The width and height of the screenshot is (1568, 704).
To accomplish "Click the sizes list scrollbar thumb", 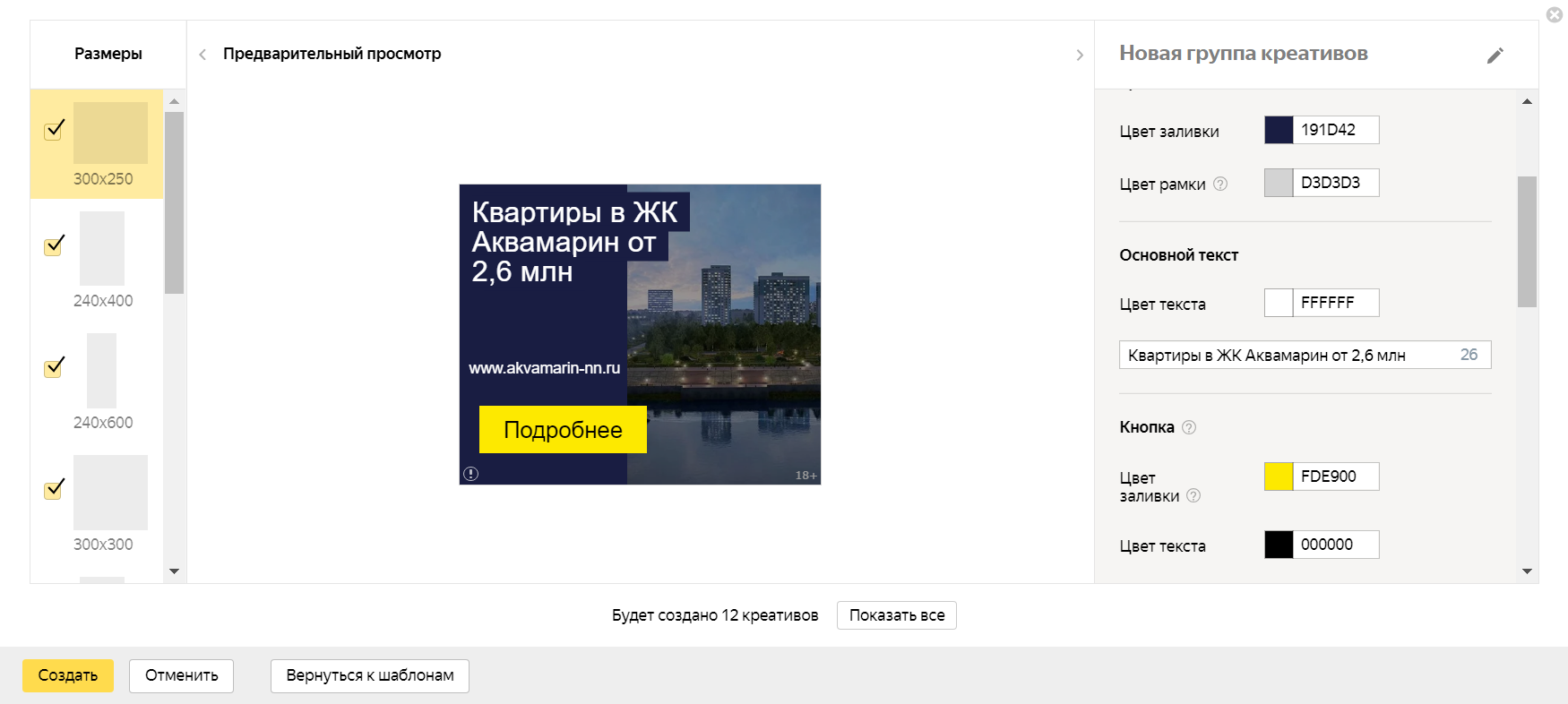I will (x=174, y=202).
